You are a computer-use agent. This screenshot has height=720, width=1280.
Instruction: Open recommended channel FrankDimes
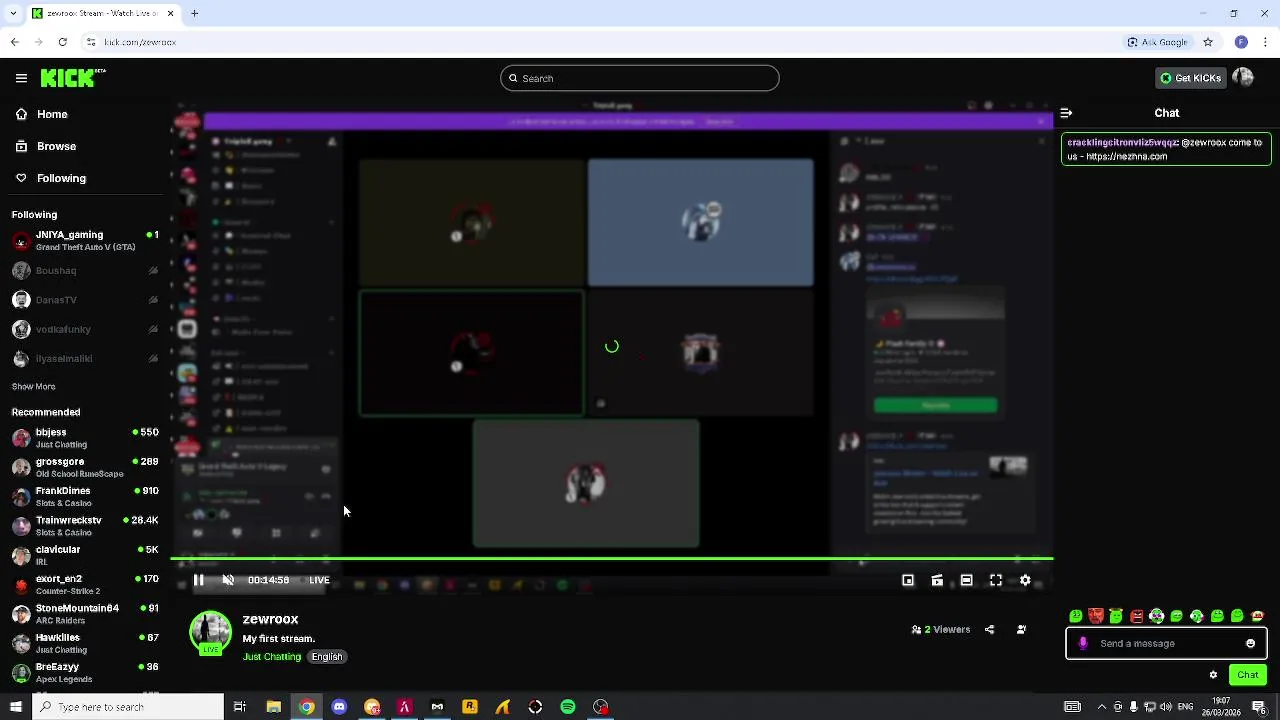pyautogui.click(x=85, y=497)
